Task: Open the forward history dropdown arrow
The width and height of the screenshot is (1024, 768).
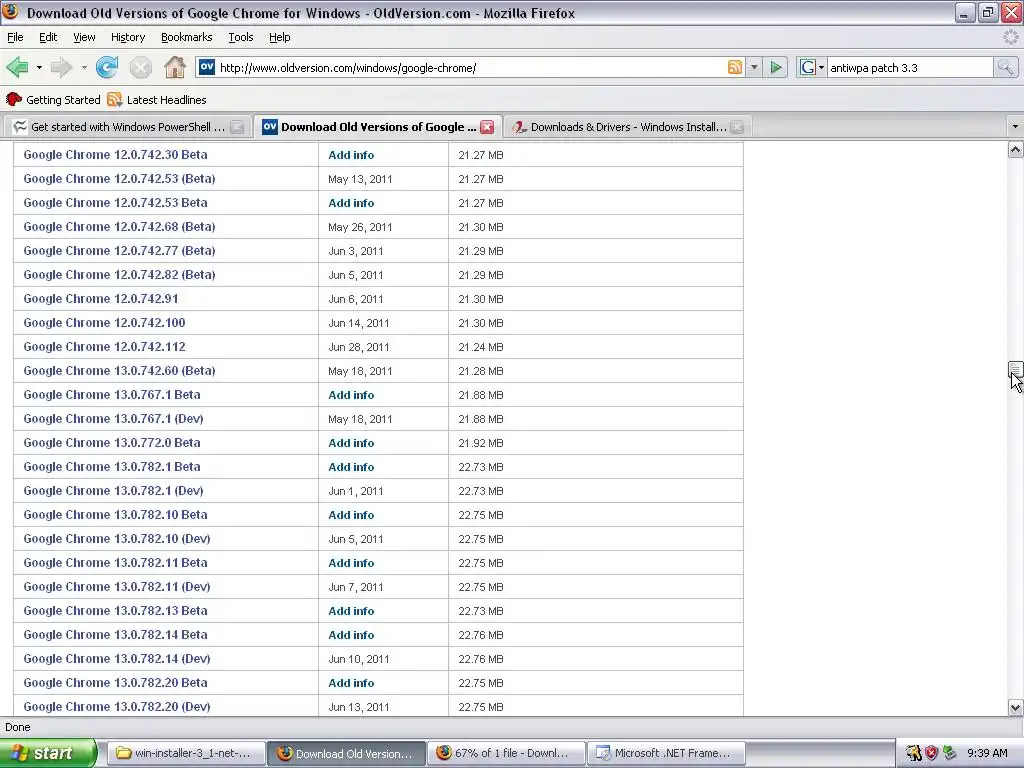Action: click(84, 67)
